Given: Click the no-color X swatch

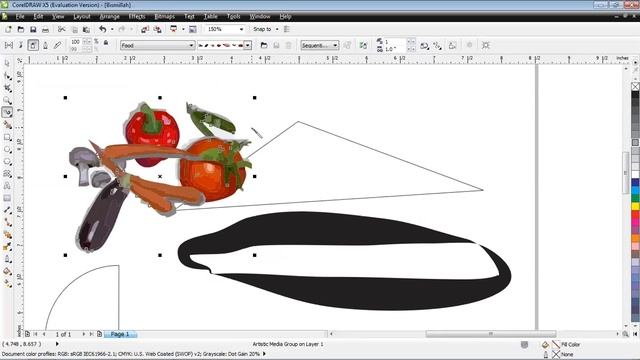Looking at the screenshot, I should coord(636,86).
